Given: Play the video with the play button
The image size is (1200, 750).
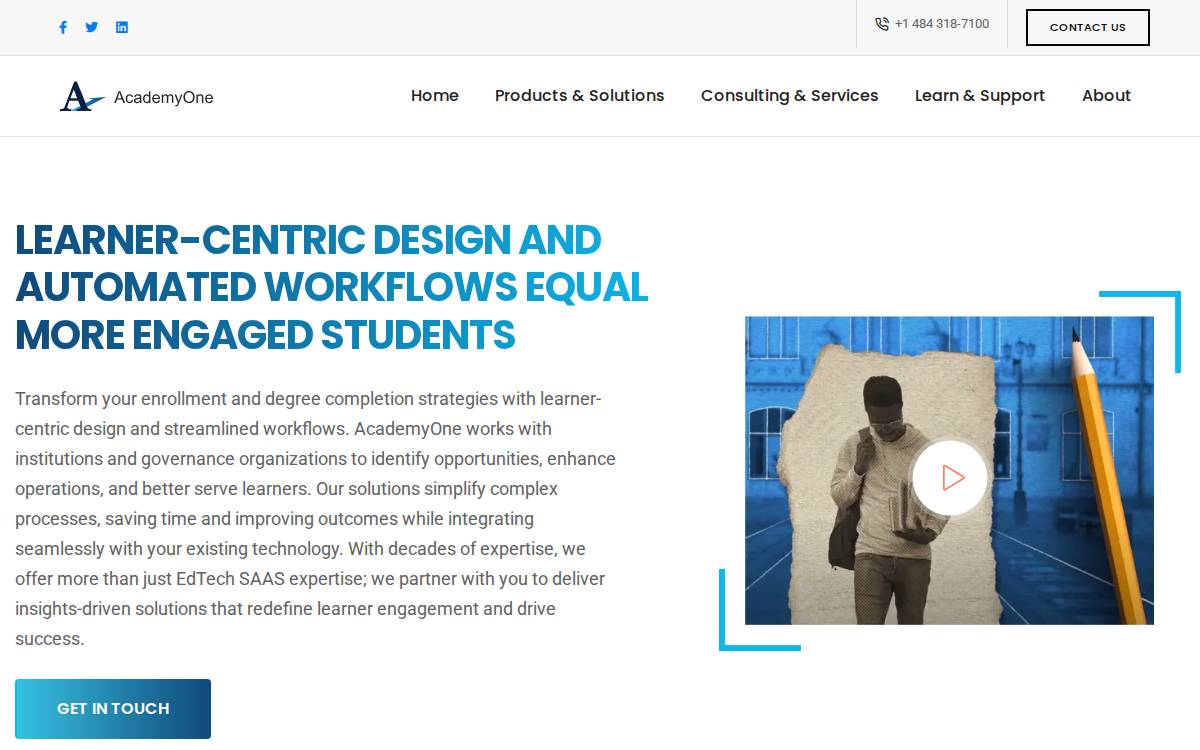Looking at the screenshot, I should pos(950,478).
